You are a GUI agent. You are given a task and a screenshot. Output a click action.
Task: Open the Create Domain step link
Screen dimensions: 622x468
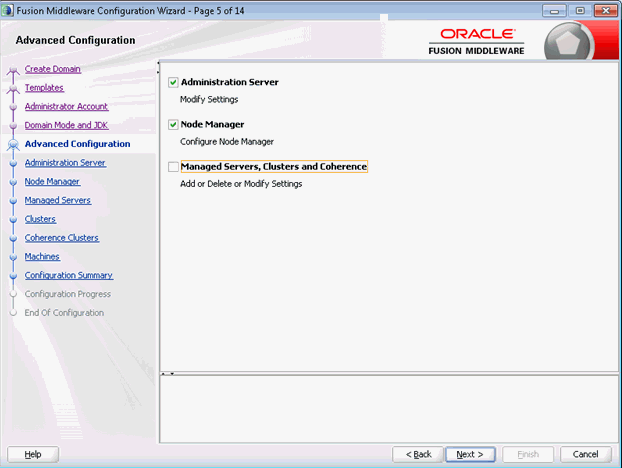[x=53, y=69]
